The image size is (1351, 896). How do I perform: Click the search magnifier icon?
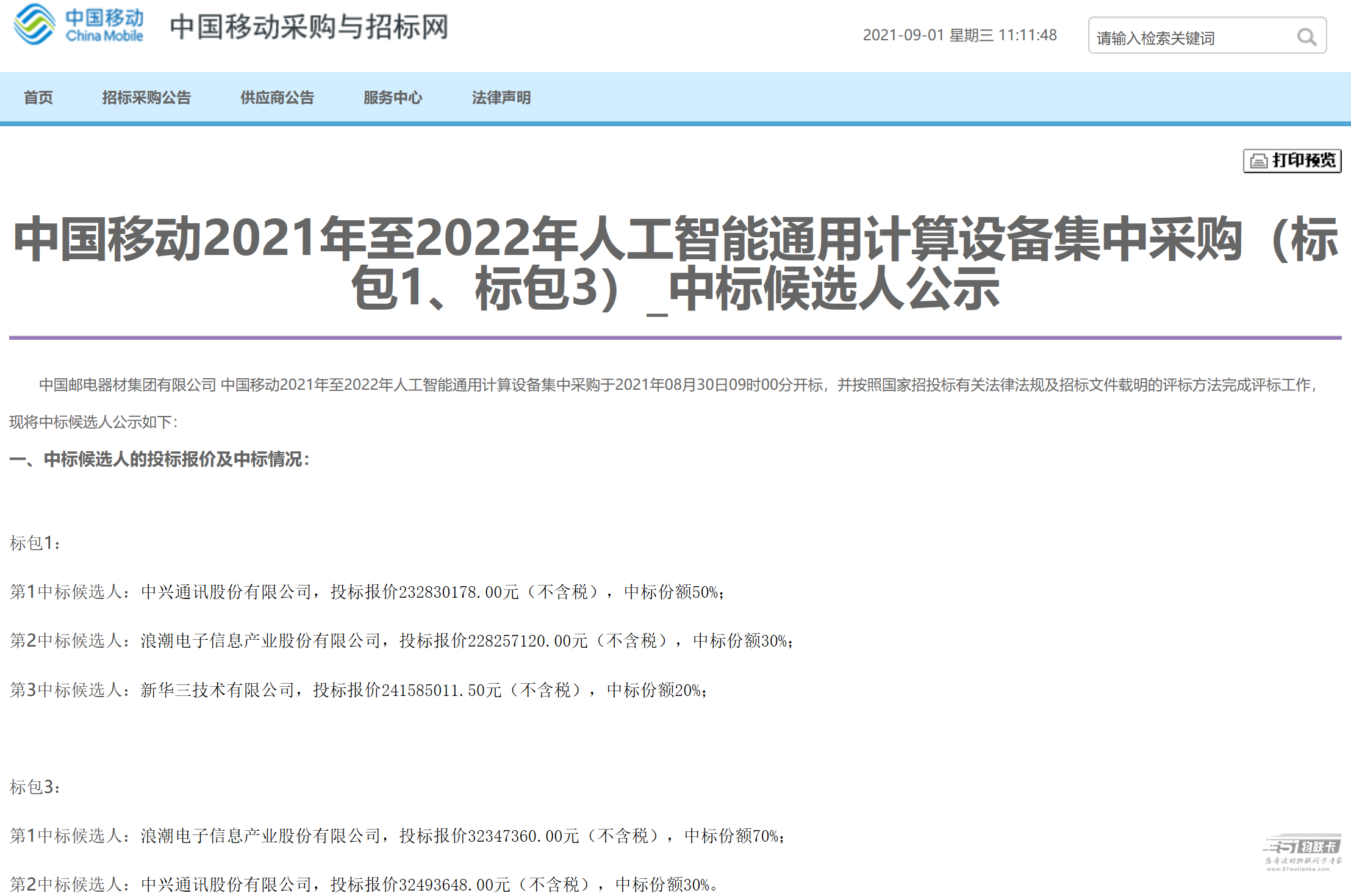tap(1306, 37)
